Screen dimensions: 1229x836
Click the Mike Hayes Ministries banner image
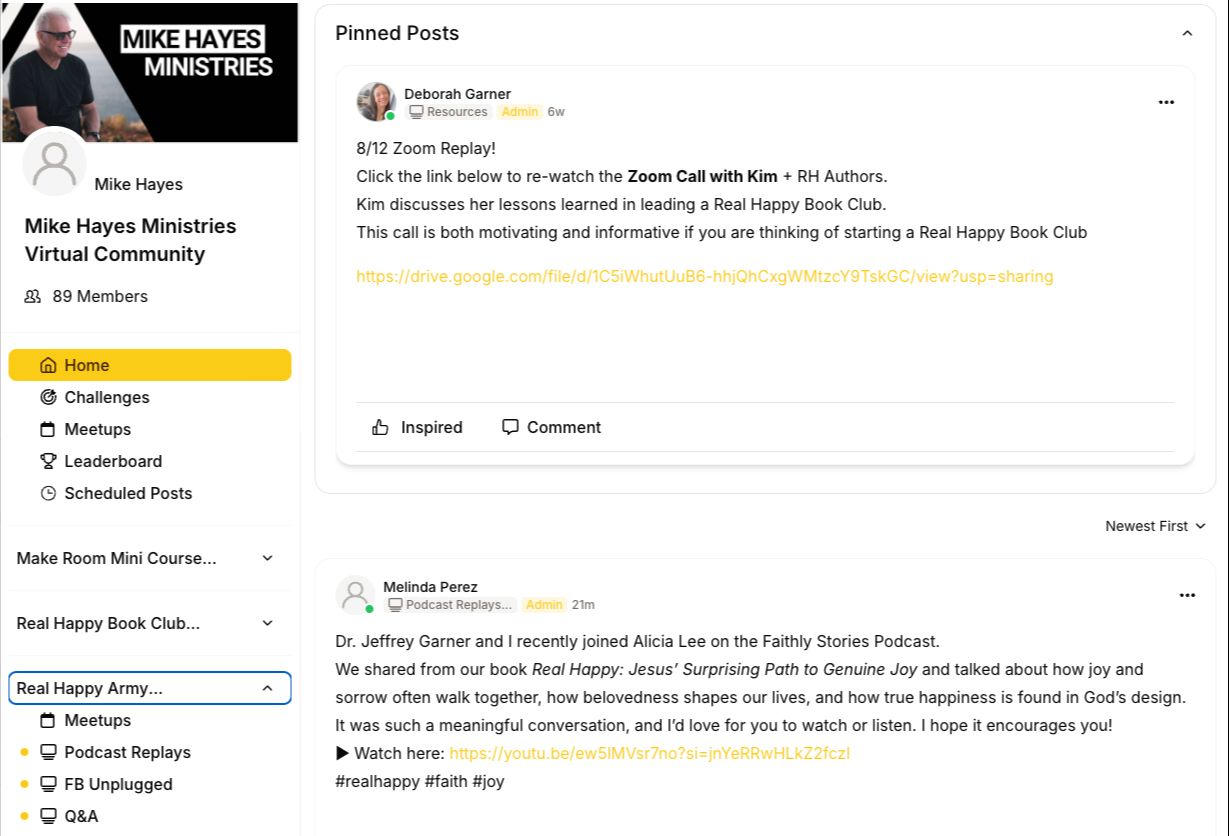click(150, 70)
